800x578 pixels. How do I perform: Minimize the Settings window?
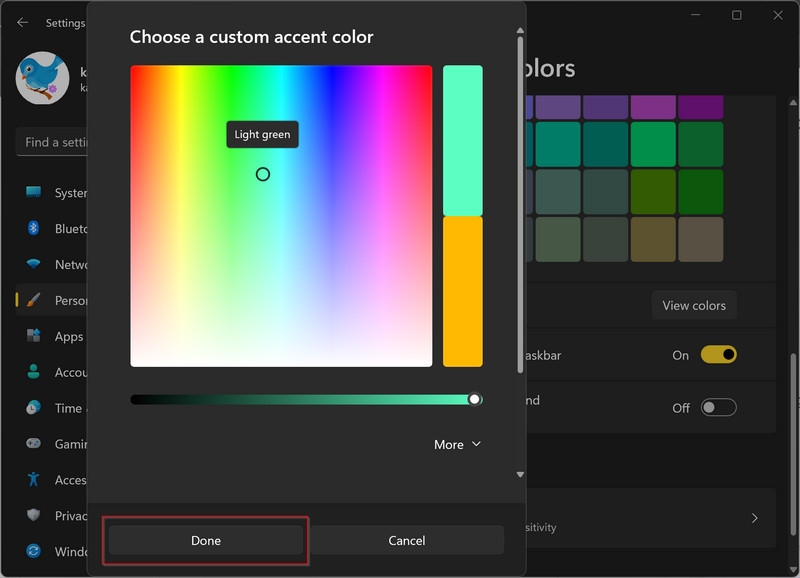695,15
